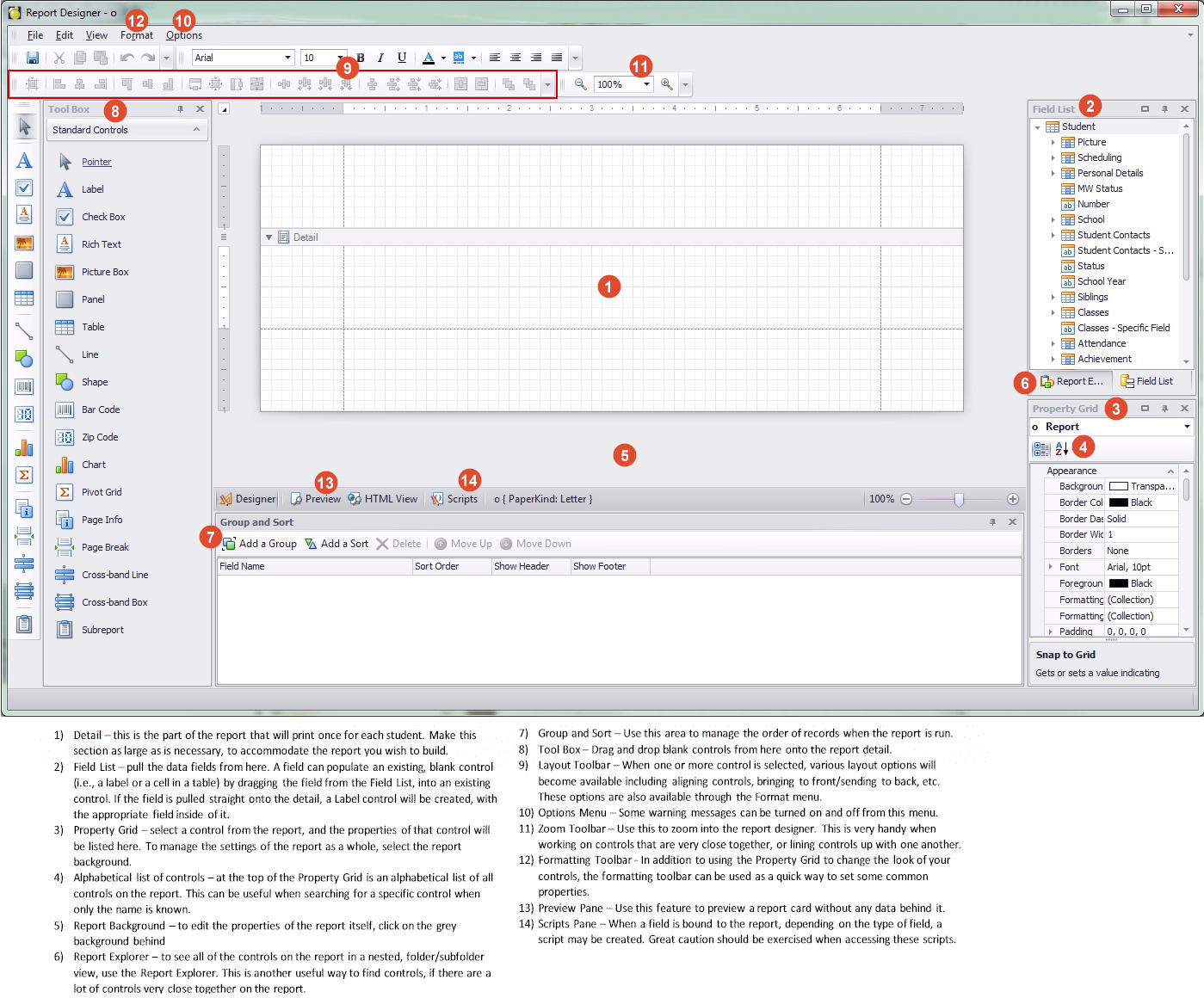Click the Save icon in the toolbar

33,58
